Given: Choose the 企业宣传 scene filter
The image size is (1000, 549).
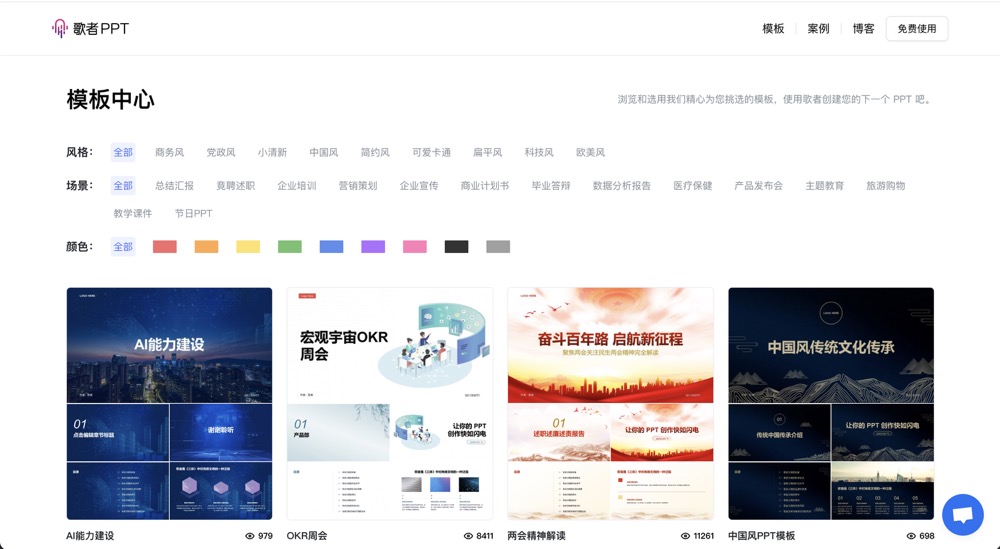Looking at the screenshot, I should point(419,186).
